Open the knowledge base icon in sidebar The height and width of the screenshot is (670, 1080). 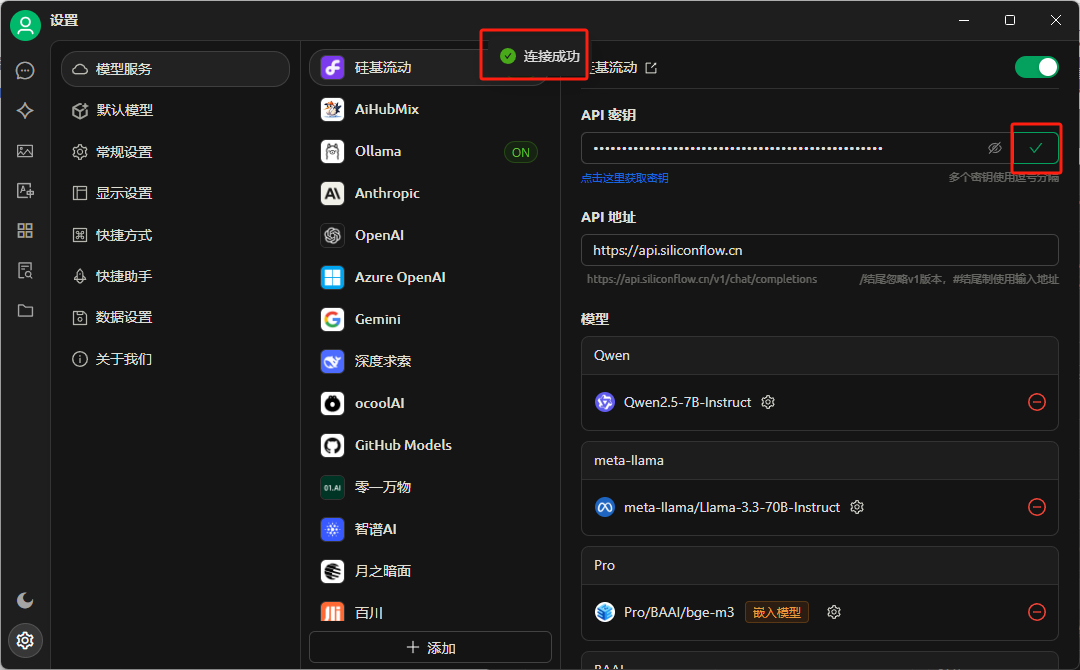25,271
